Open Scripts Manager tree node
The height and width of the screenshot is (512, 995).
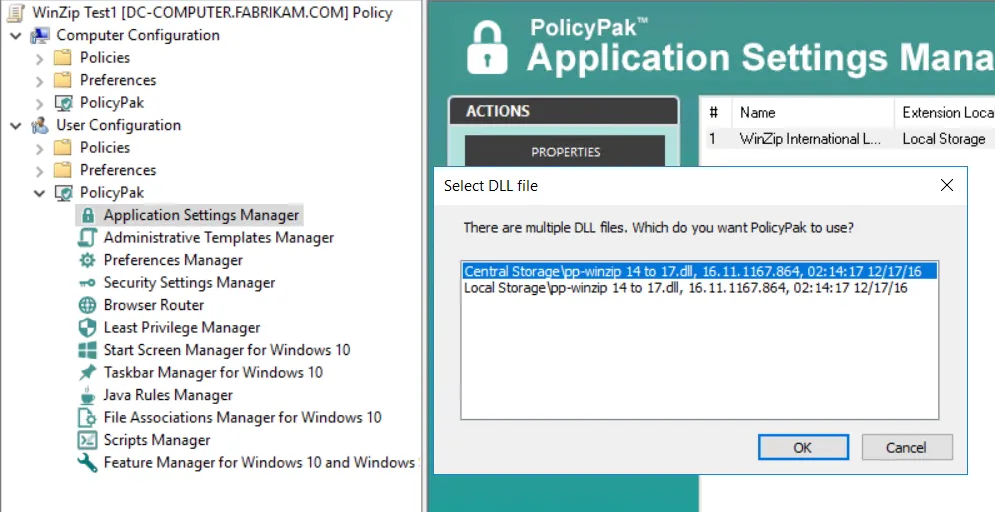coord(157,440)
